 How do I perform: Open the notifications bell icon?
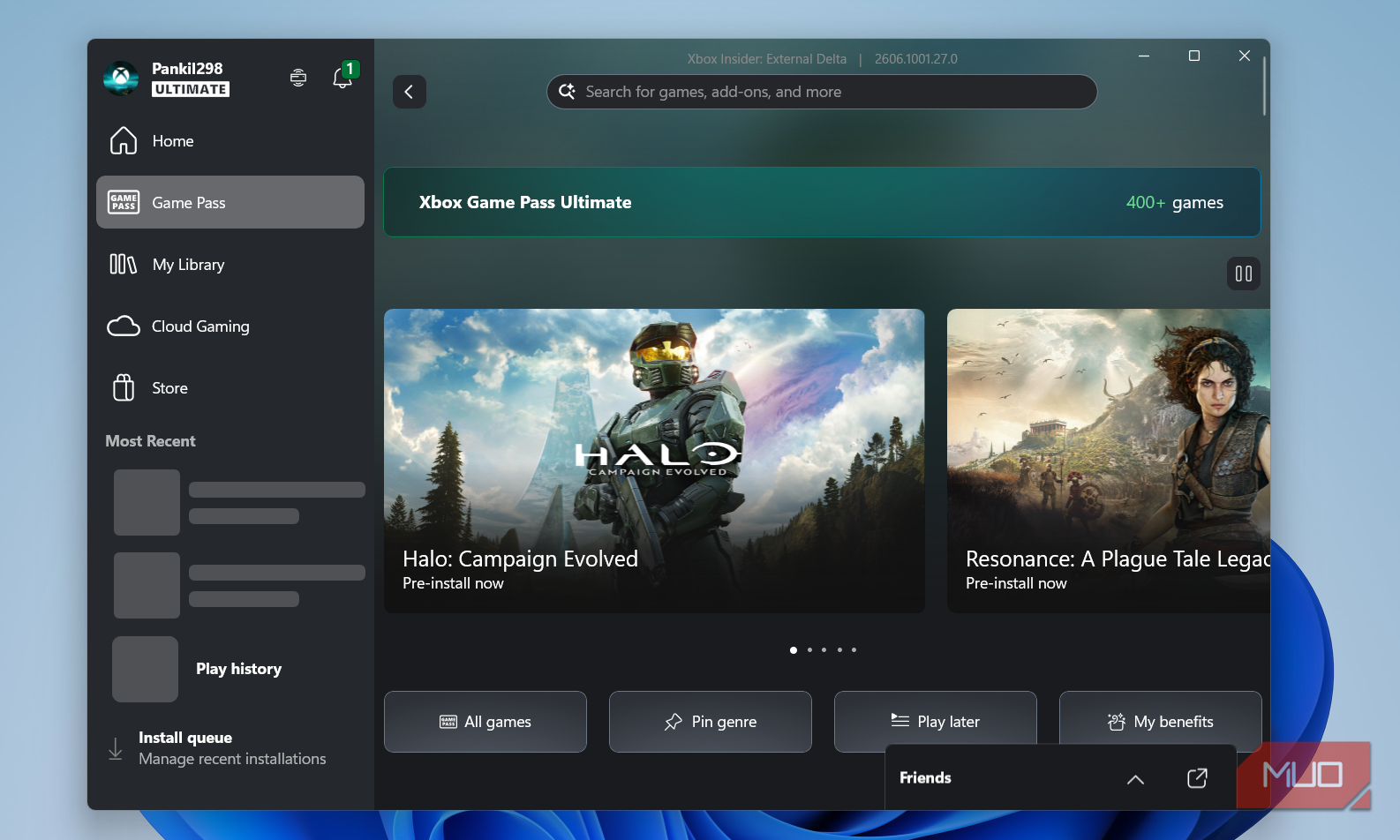[x=342, y=78]
